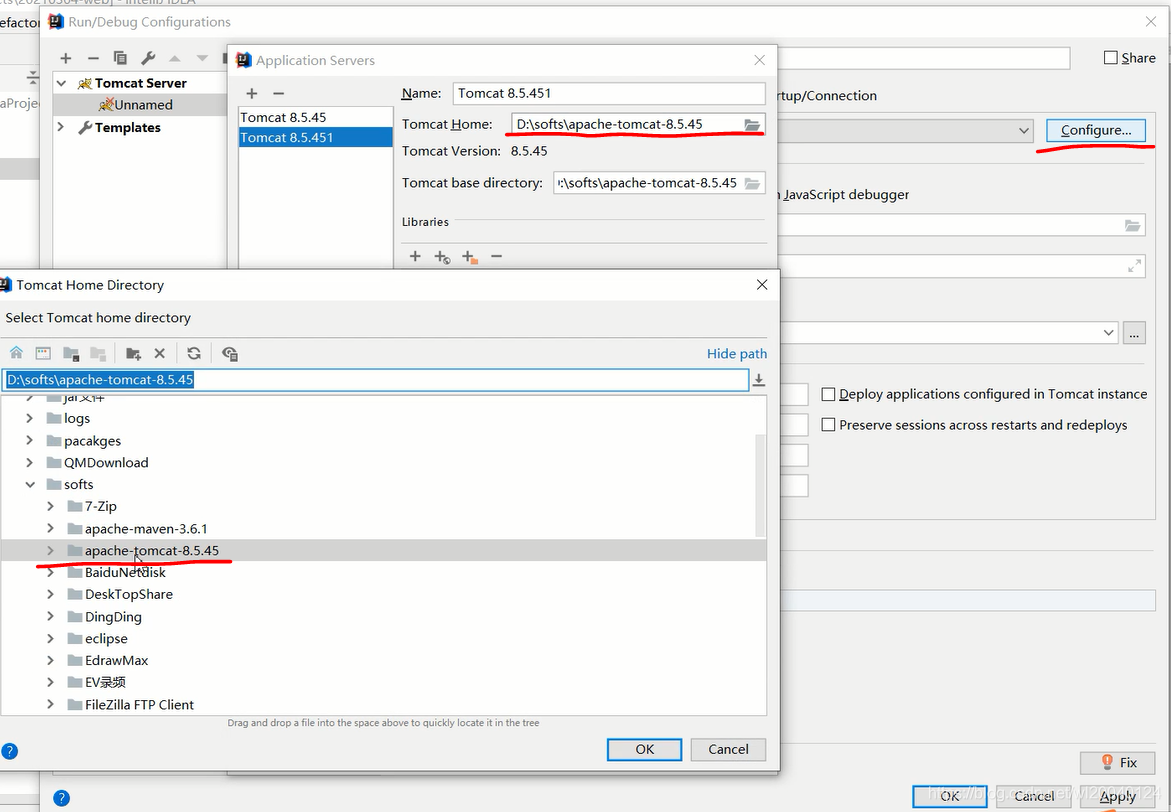Enable Deploy applications configured in Tomcat instance

coord(828,394)
